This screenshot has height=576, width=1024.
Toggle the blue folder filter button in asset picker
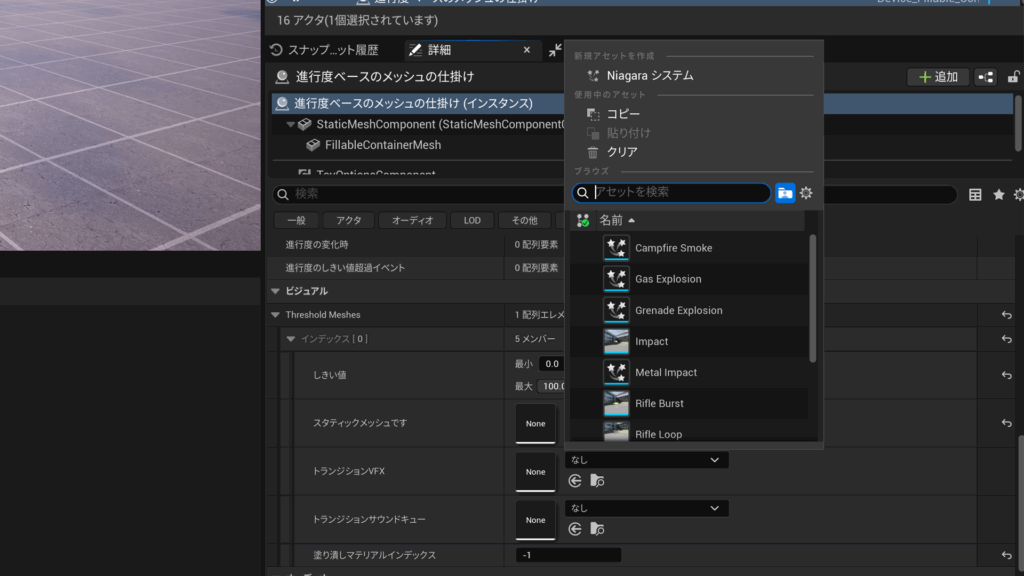point(785,193)
